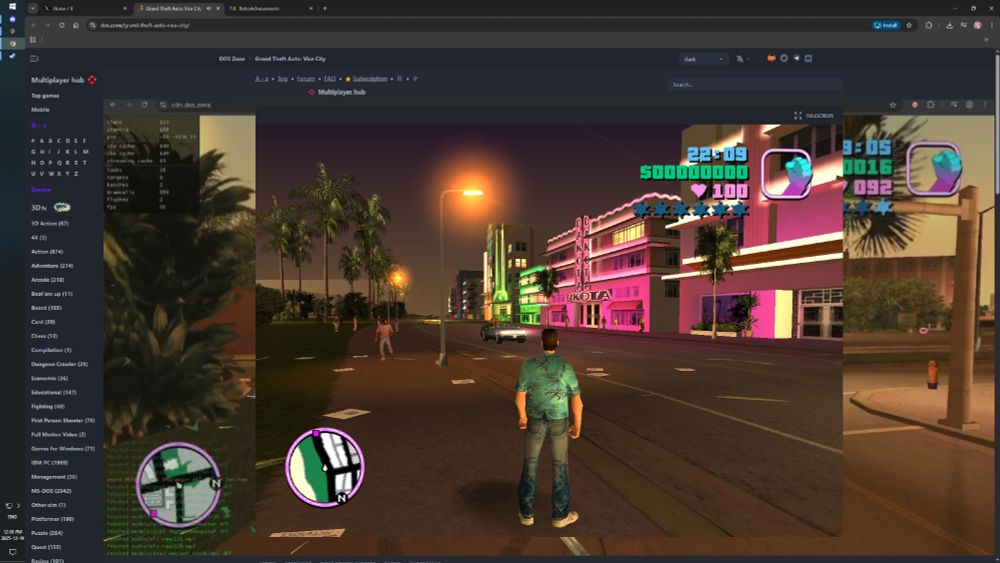1000x563 pixels.
Task: Open the MS-DOS (2042) genre
Action: tap(51, 491)
